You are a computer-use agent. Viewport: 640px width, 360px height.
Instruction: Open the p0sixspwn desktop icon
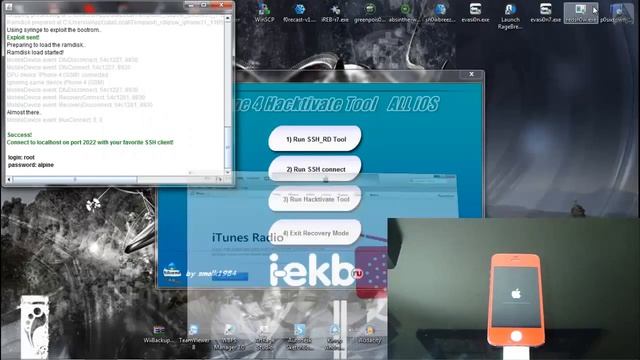click(x=617, y=13)
